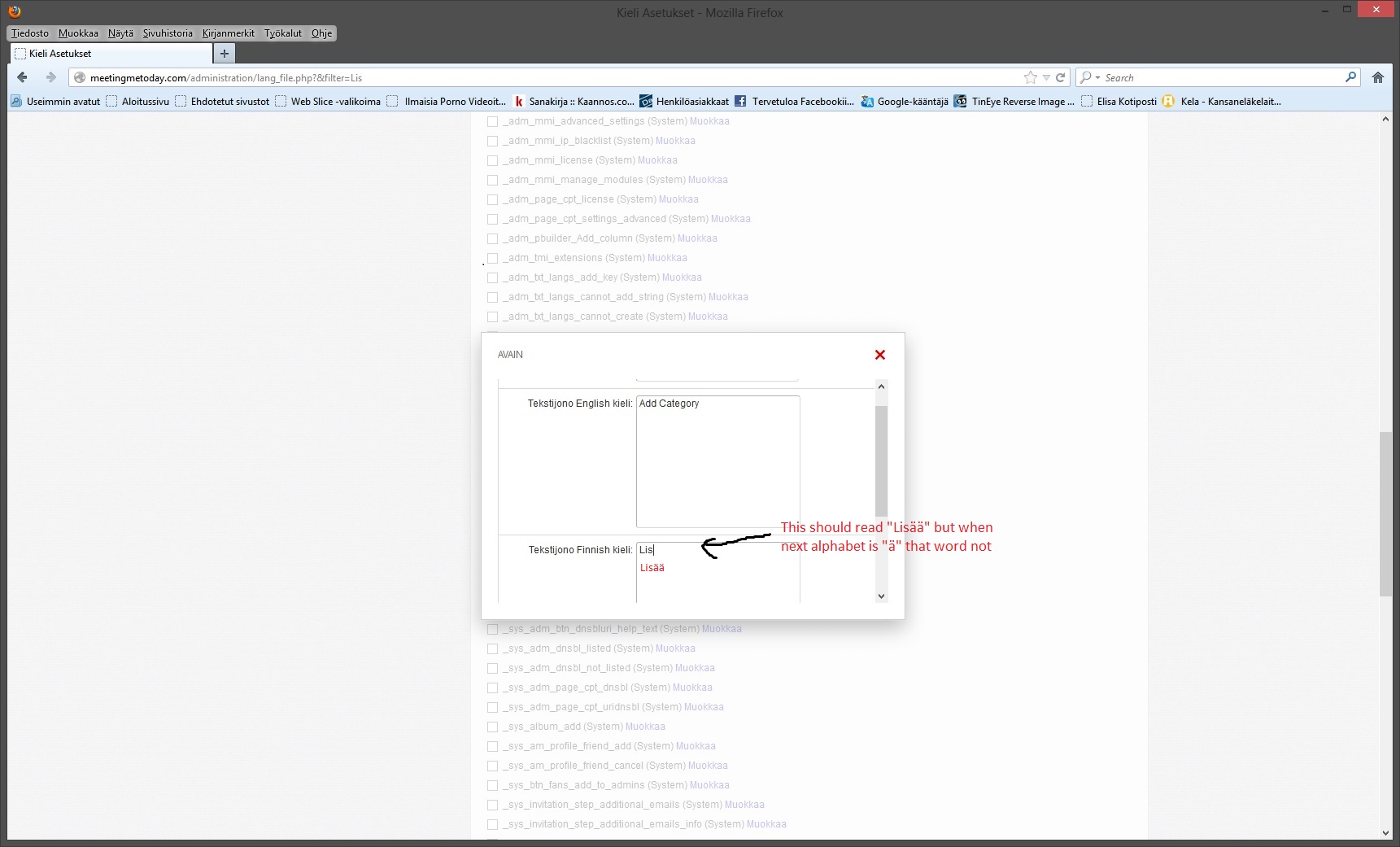The width and height of the screenshot is (1400, 847).
Task: Tick the _adm_txt_langs_add_key checkbox
Action: click(492, 277)
